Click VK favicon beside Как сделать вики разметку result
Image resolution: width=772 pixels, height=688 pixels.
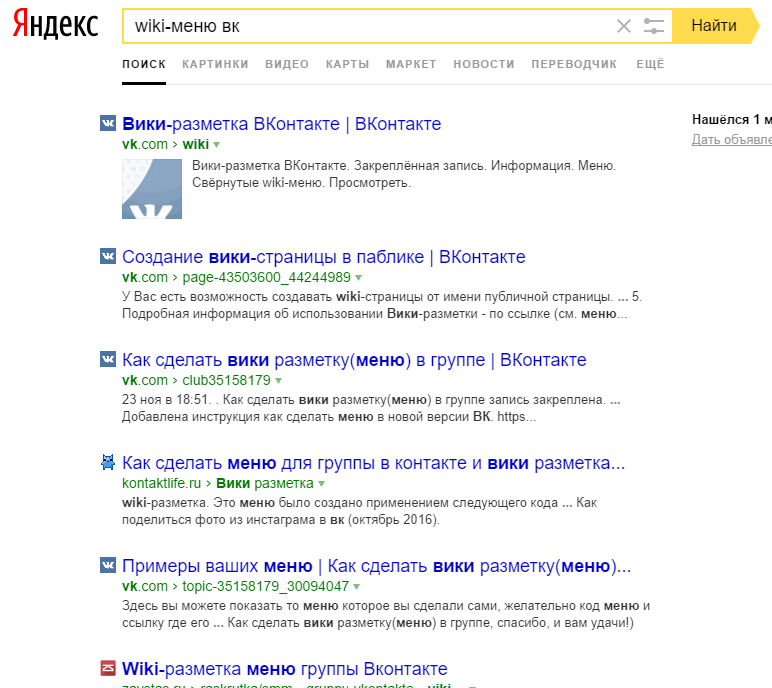108,360
